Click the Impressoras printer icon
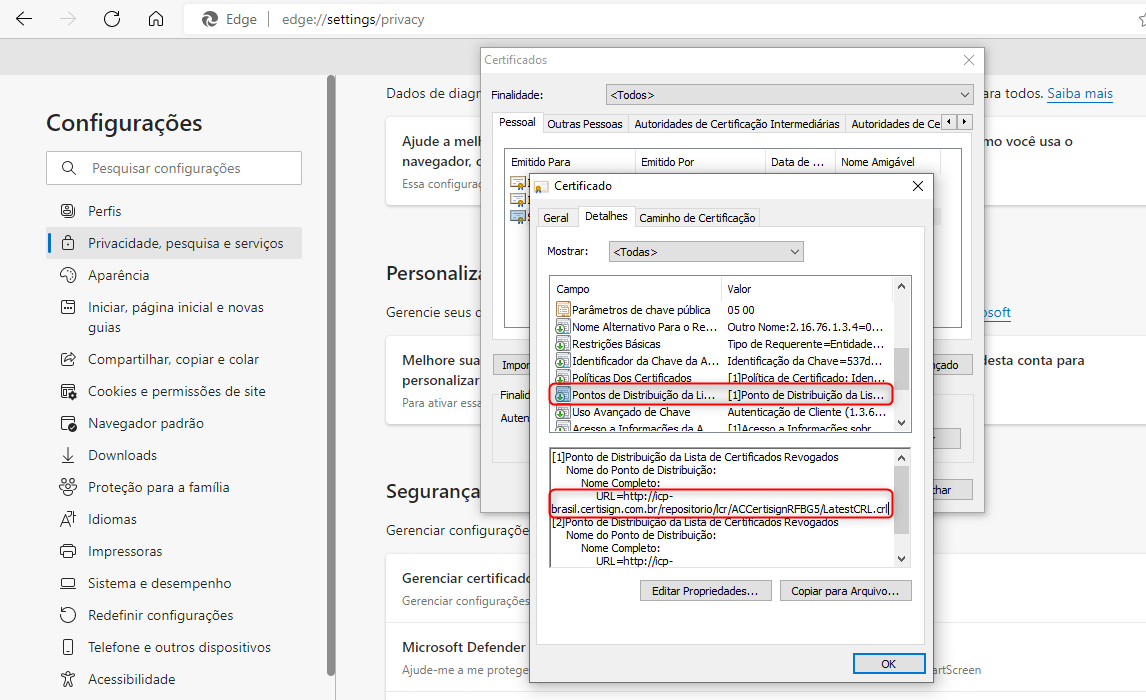This screenshot has width=1146, height=700. 68,551
